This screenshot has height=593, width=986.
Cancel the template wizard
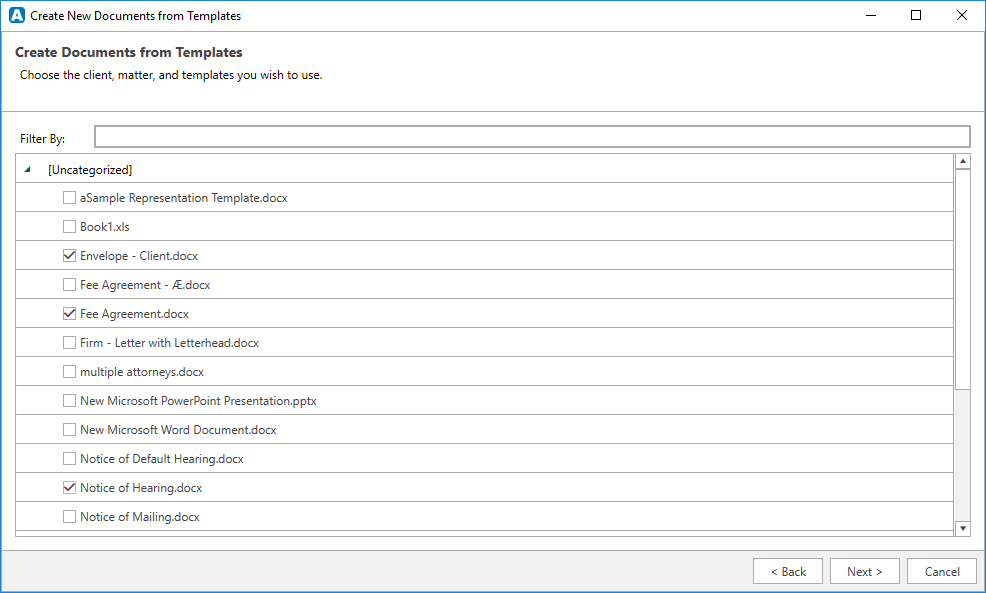[x=942, y=572]
